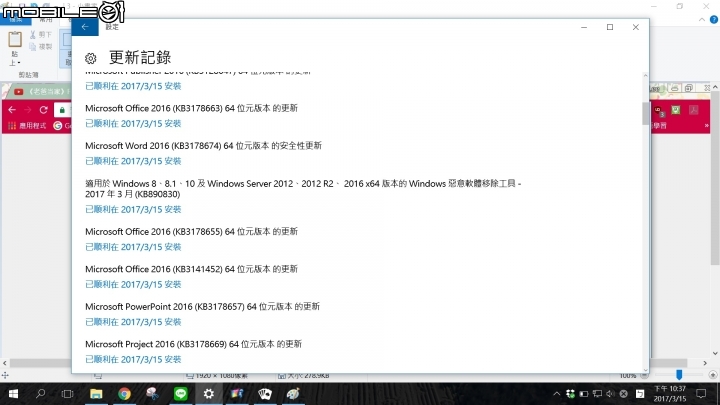Click the taskbar clock showing 10:37
Viewport: 720px width, 405px height.
(669, 394)
